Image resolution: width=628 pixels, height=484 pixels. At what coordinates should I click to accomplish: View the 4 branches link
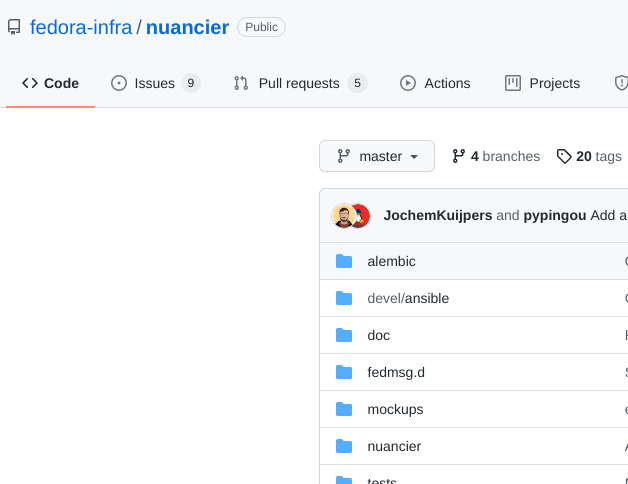[x=496, y=156]
